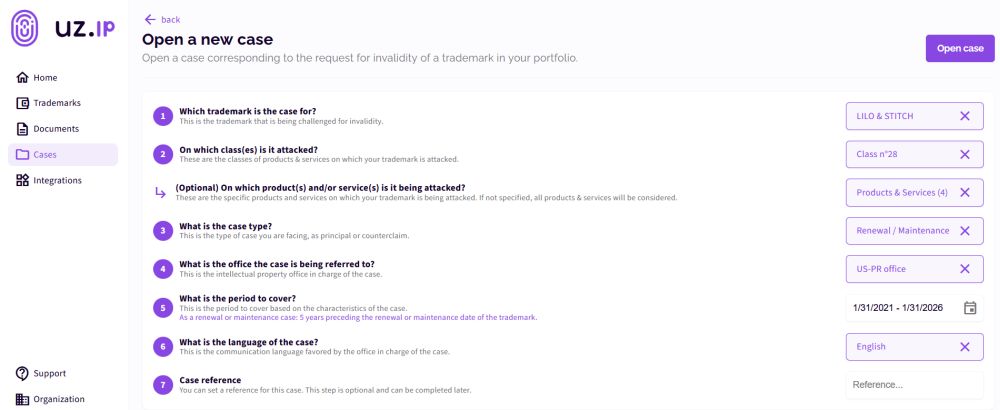The width and height of the screenshot is (1000, 410).
Task: Select Cases in the sidebar
Action: point(45,155)
